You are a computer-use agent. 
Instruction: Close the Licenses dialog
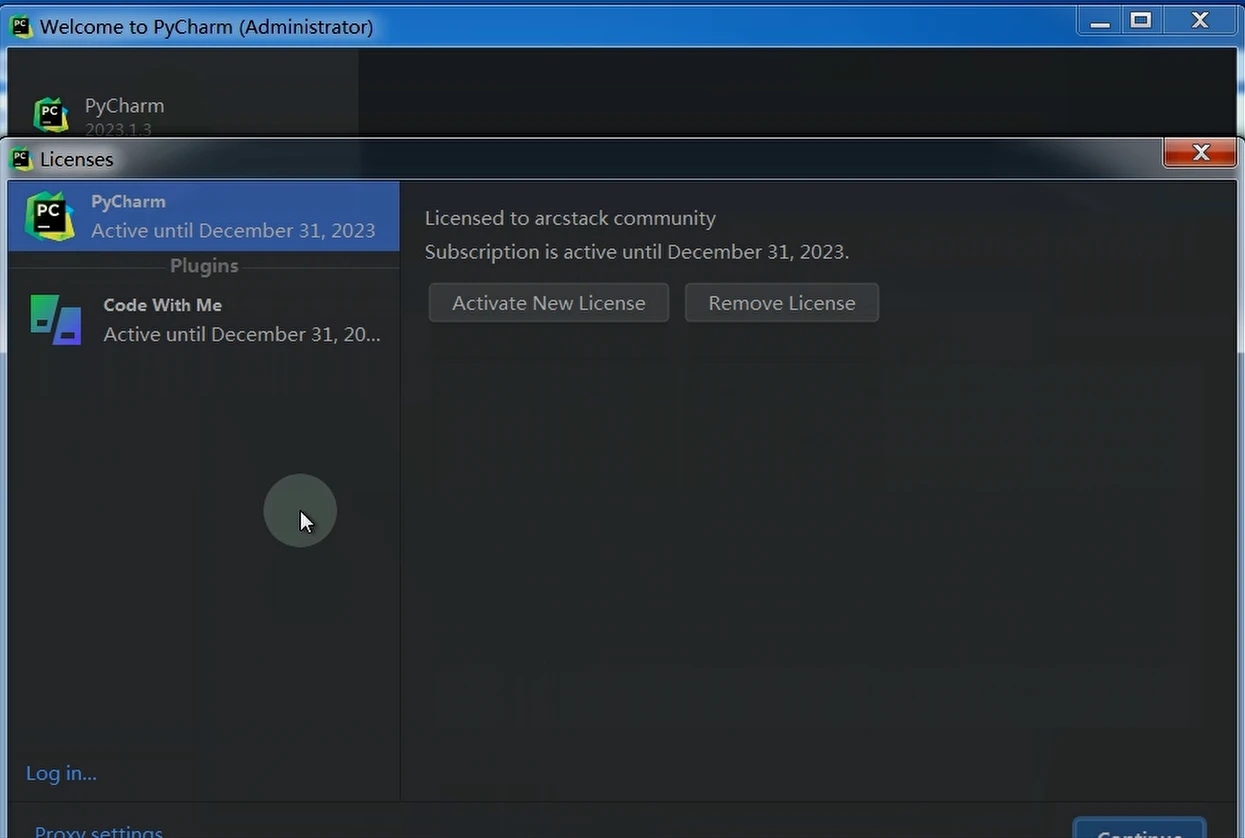tap(1199, 152)
